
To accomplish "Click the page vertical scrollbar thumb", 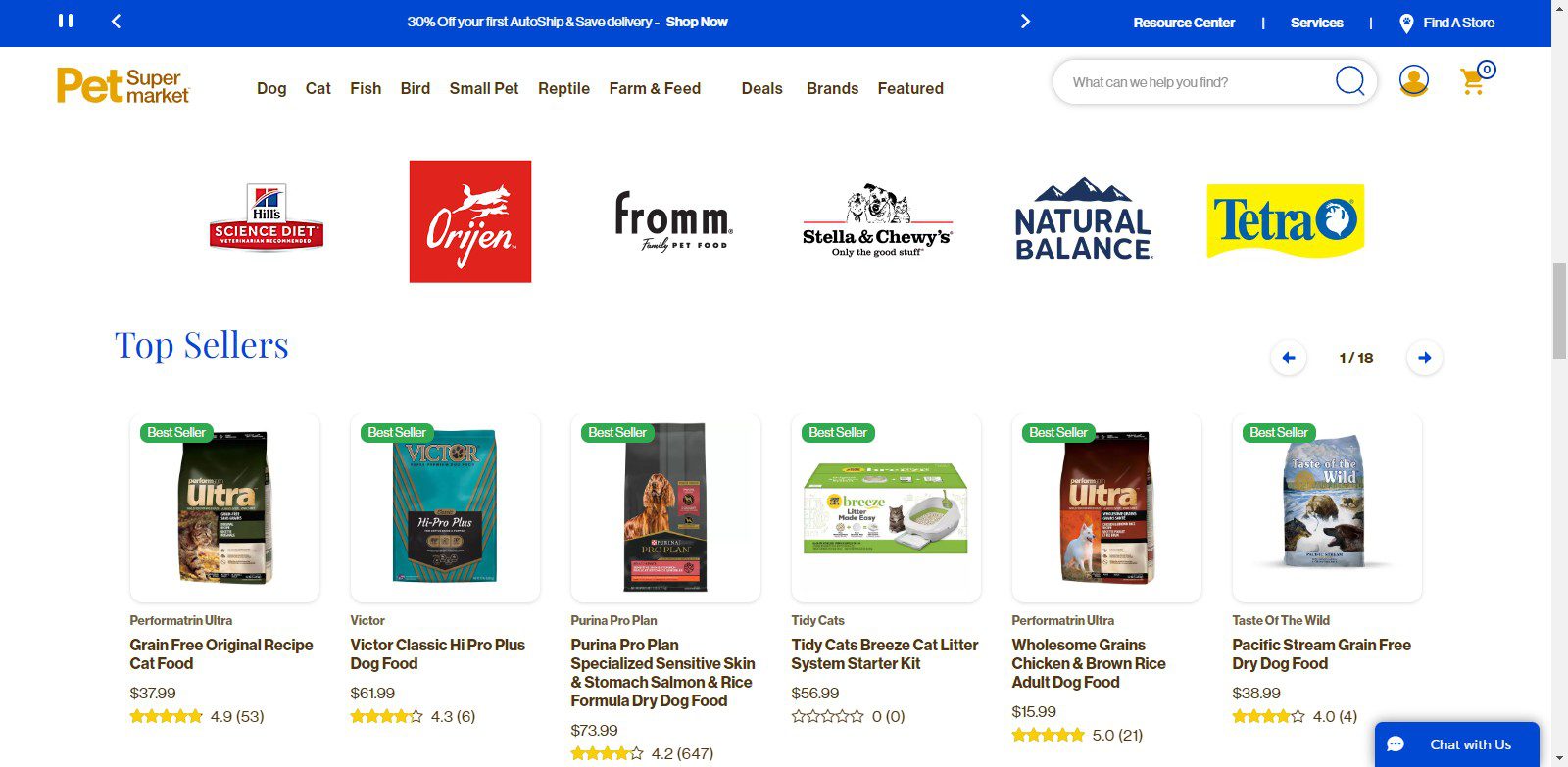I will [1559, 311].
